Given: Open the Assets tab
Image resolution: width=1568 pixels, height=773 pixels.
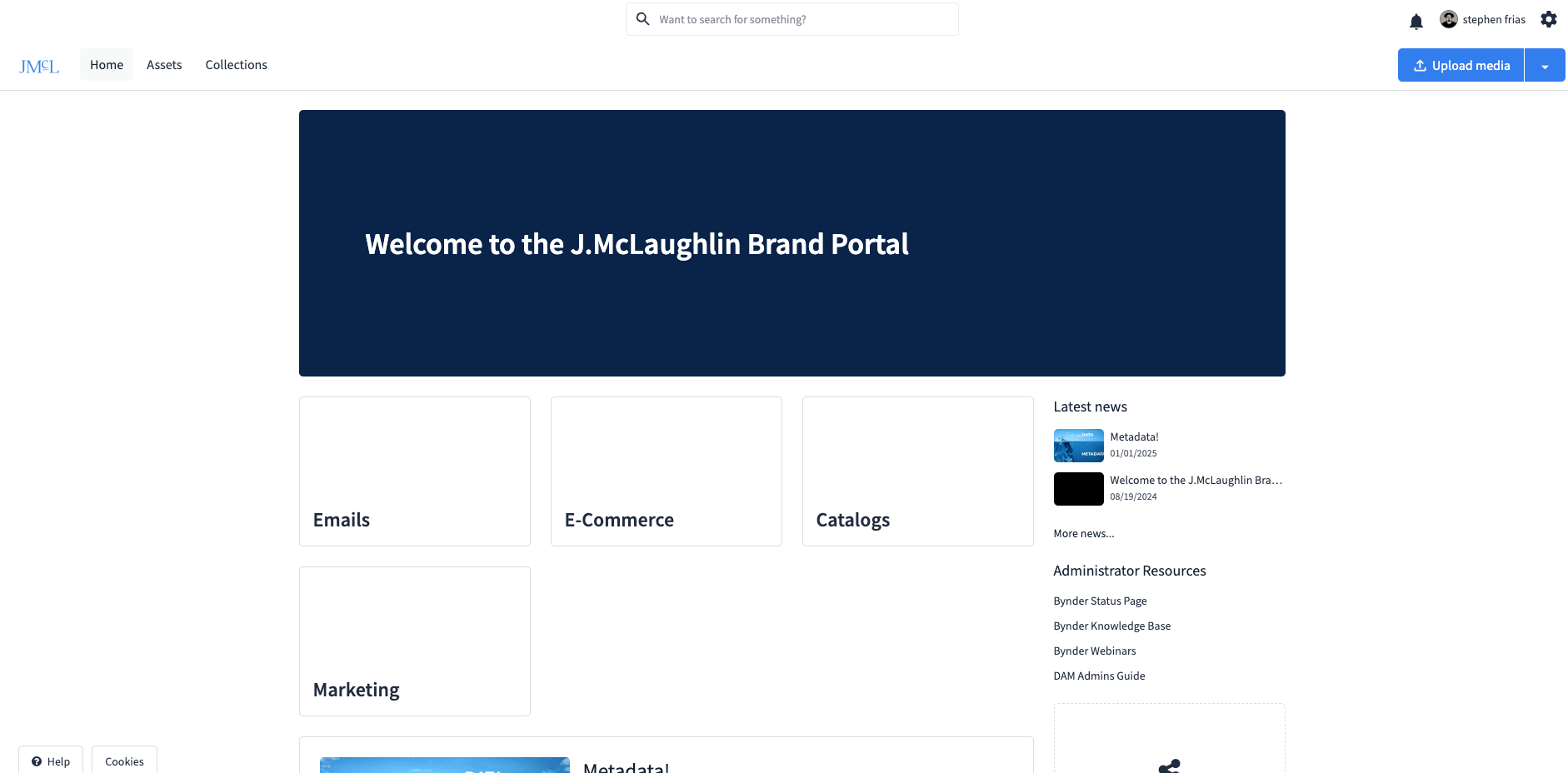Looking at the screenshot, I should click(164, 65).
